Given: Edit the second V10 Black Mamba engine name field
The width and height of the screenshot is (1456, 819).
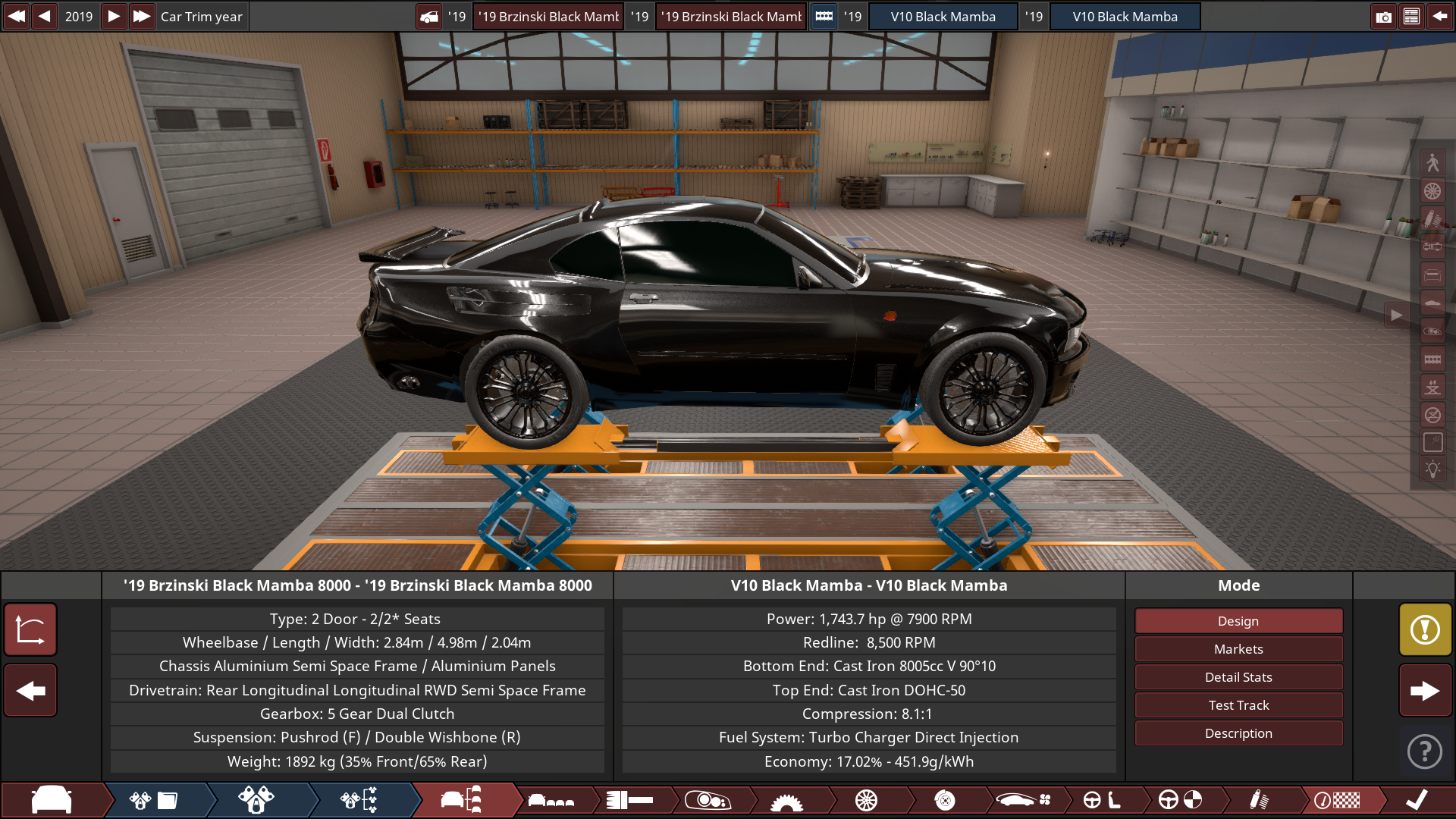Looking at the screenshot, I should pos(1125,17).
